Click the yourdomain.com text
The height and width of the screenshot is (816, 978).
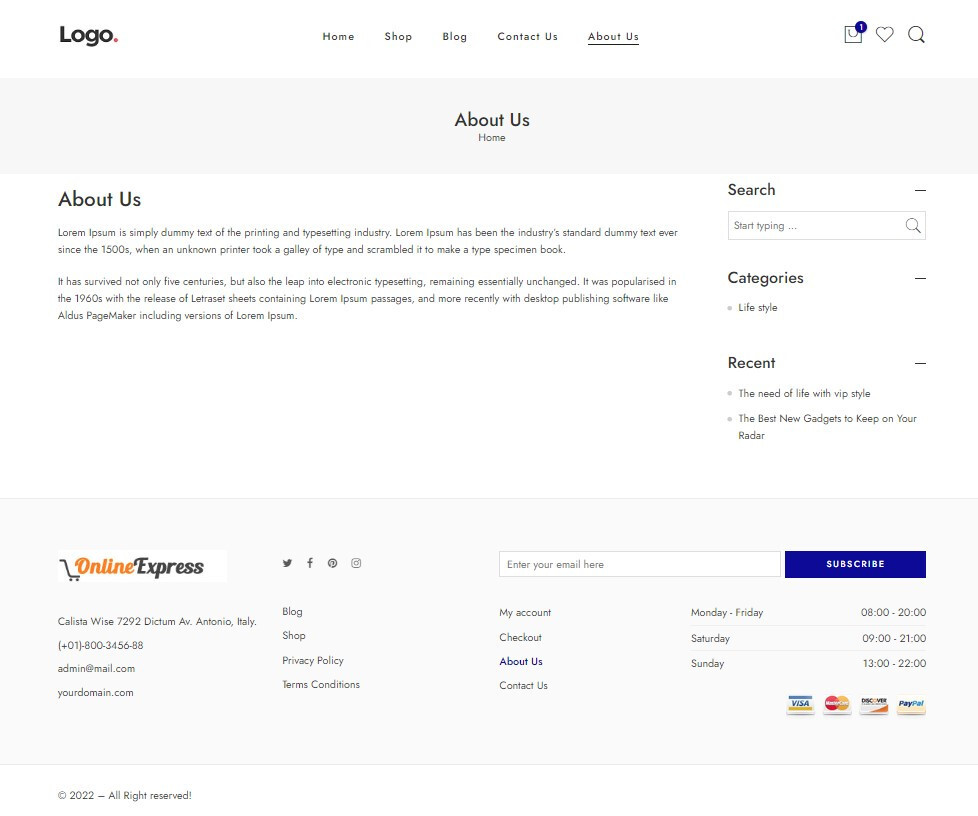pos(95,692)
